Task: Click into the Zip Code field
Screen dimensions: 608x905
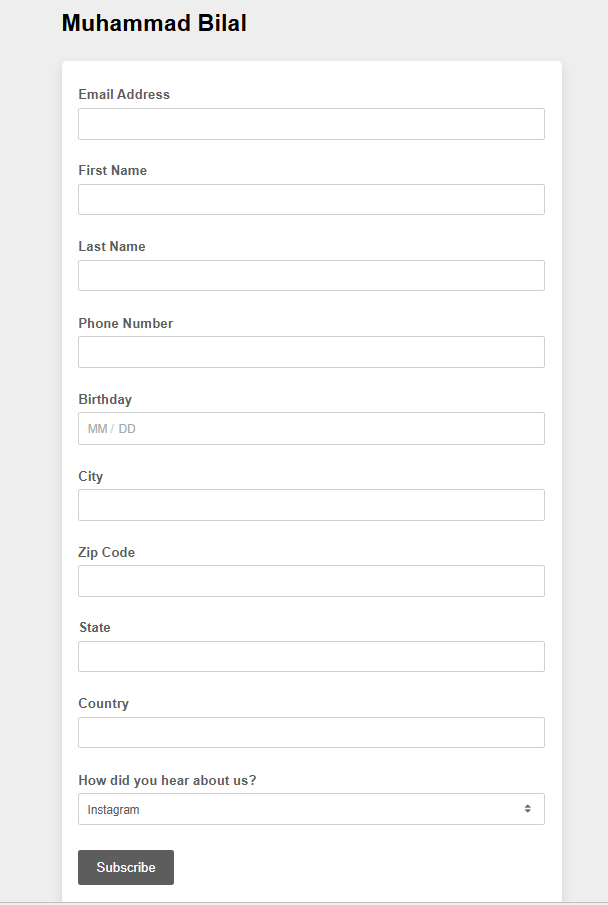Action: click(311, 581)
